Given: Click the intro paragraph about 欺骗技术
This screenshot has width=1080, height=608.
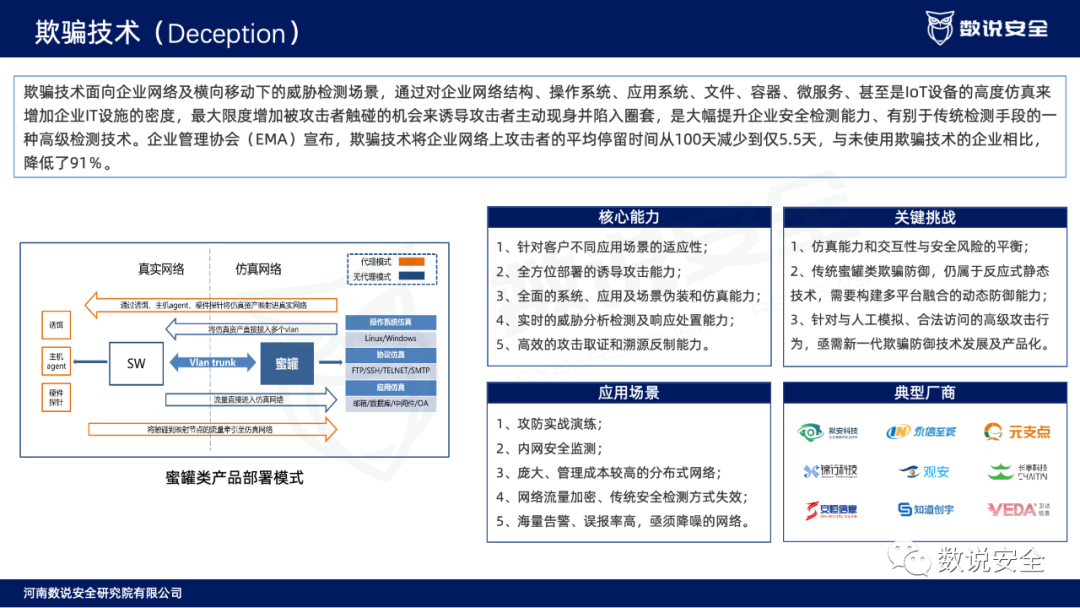Looking at the screenshot, I should pos(540,127).
